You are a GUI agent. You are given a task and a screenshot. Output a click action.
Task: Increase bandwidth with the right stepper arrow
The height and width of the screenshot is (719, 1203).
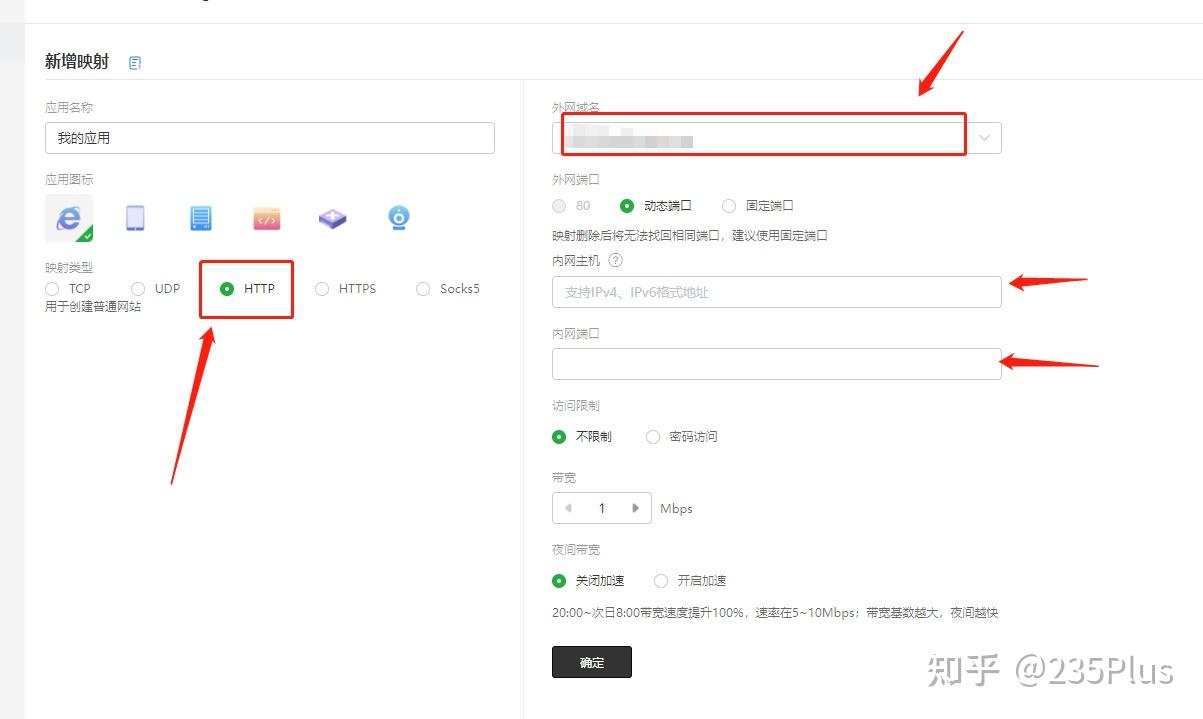click(x=637, y=508)
